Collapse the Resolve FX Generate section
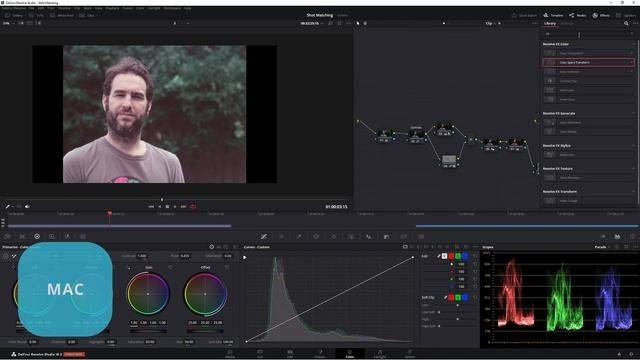Screen dimensions: 640x360 tap(633, 113)
